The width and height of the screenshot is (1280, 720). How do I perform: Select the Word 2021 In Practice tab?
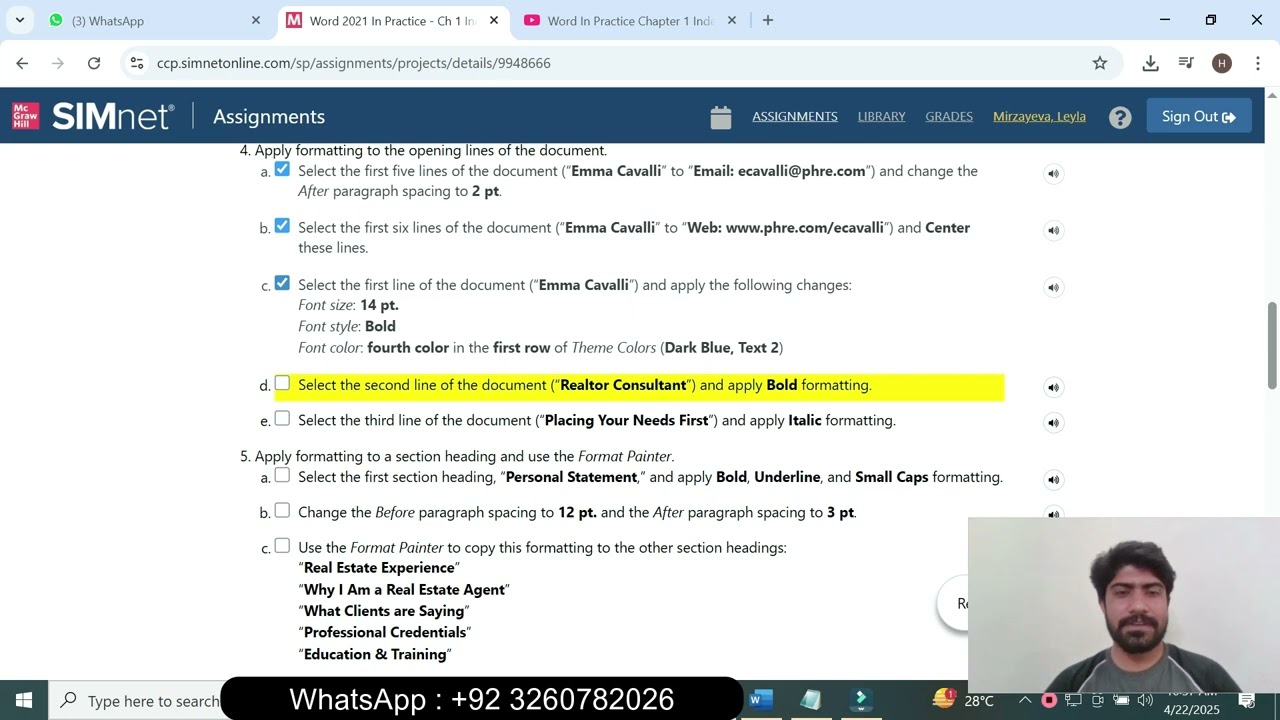[x=393, y=20]
